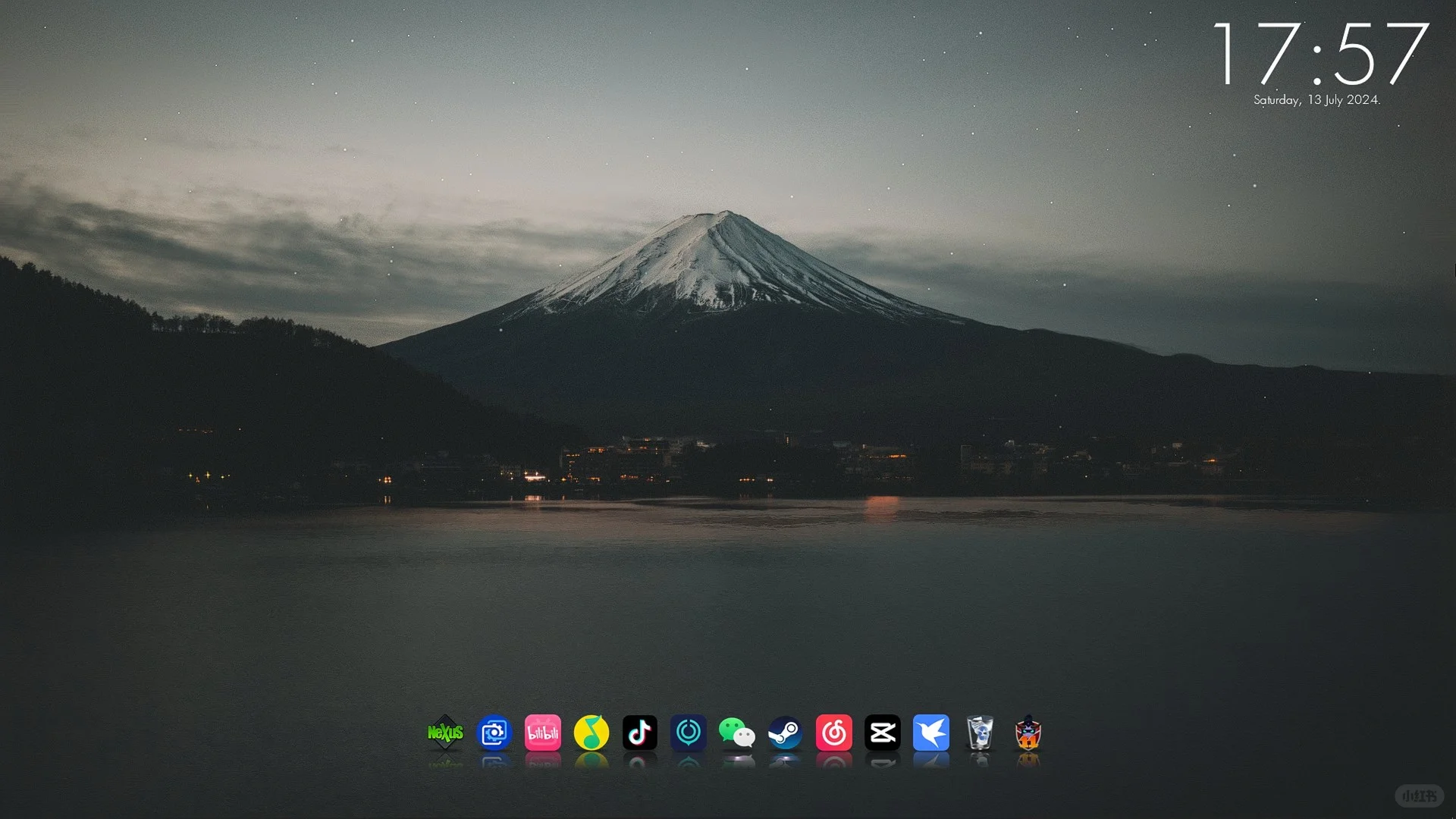This screenshot has width=1456, height=819.
Task: Open the blue hummingbird Xunlei app
Action: (931, 733)
